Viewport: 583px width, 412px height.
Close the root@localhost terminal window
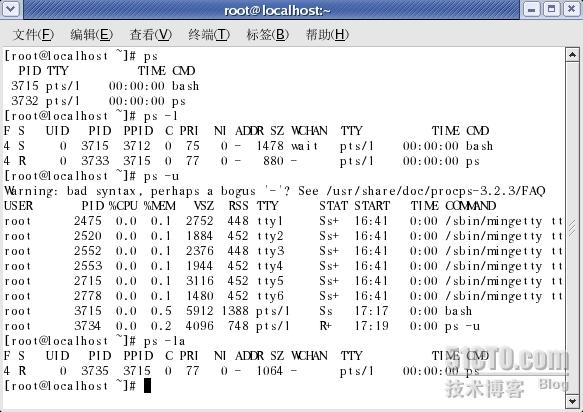571,9
